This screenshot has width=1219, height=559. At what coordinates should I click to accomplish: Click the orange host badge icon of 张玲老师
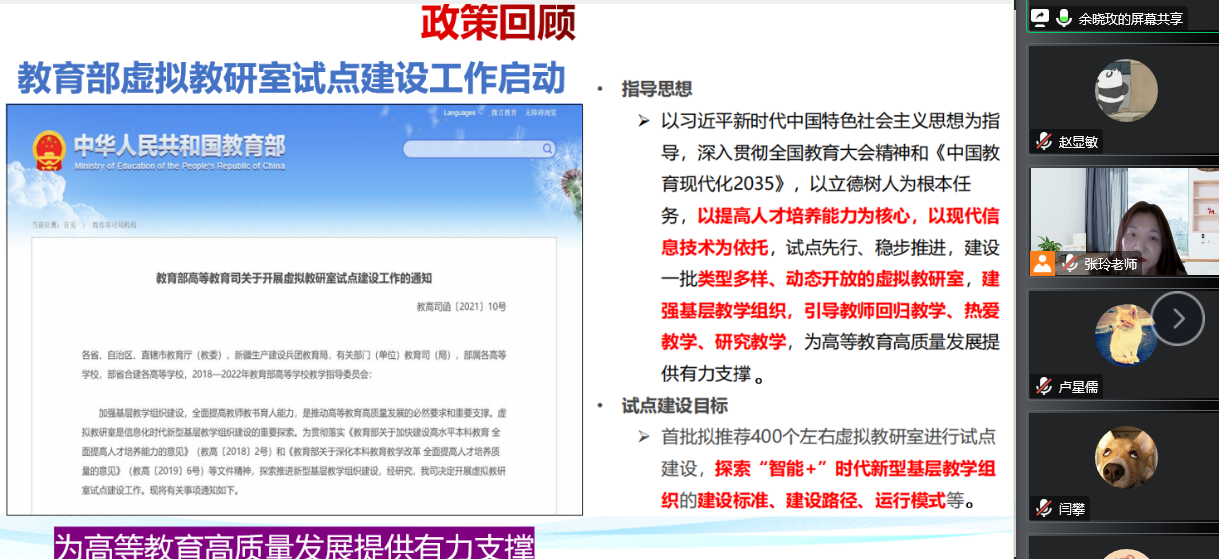tap(1043, 264)
